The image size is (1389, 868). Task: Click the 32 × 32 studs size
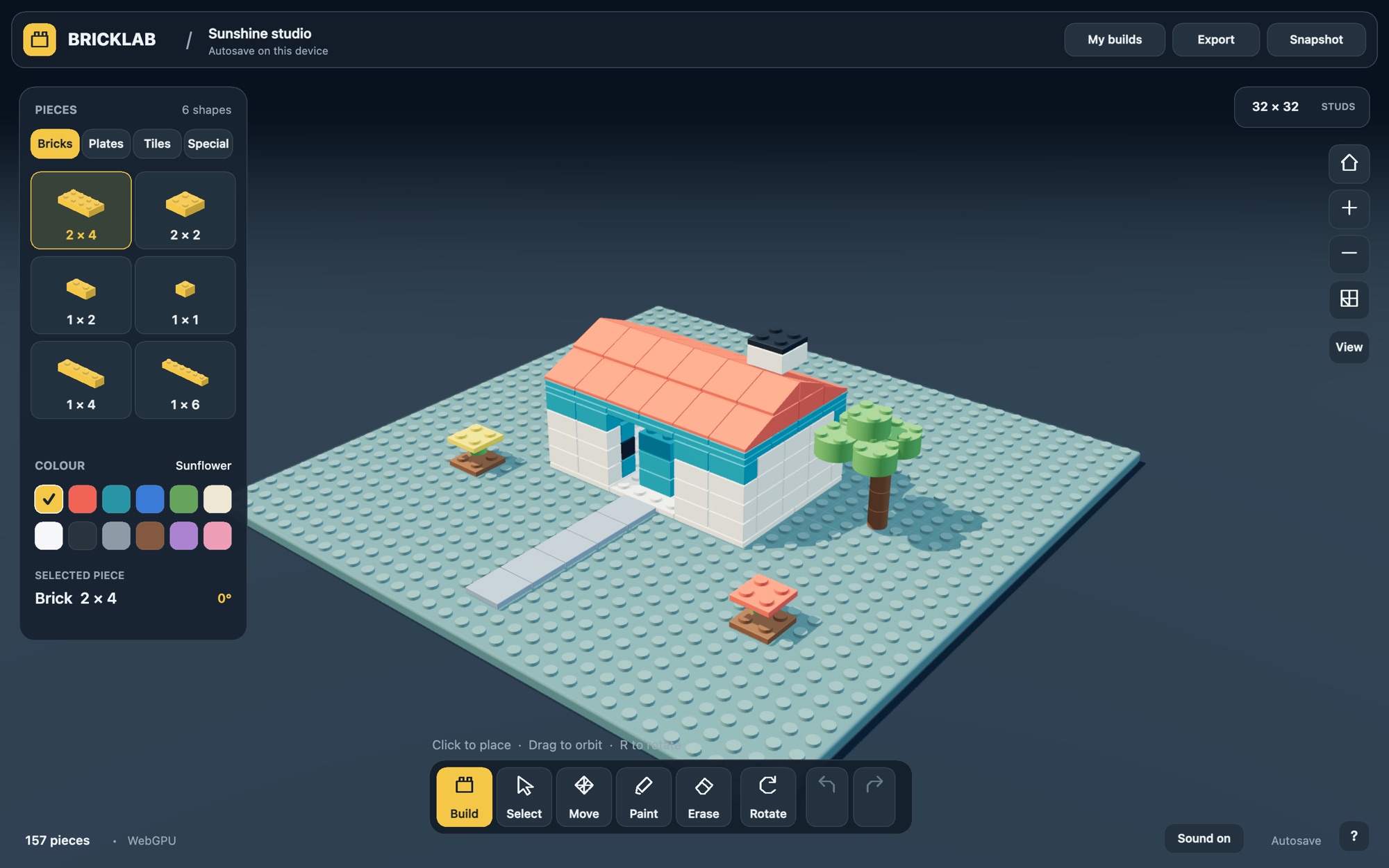pyautogui.click(x=1302, y=107)
